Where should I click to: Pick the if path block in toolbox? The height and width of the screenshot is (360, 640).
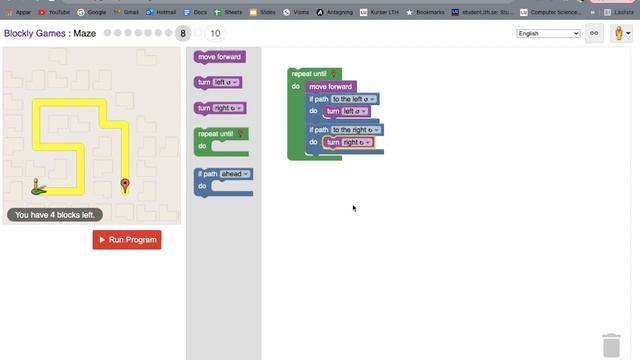tap(207, 174)
